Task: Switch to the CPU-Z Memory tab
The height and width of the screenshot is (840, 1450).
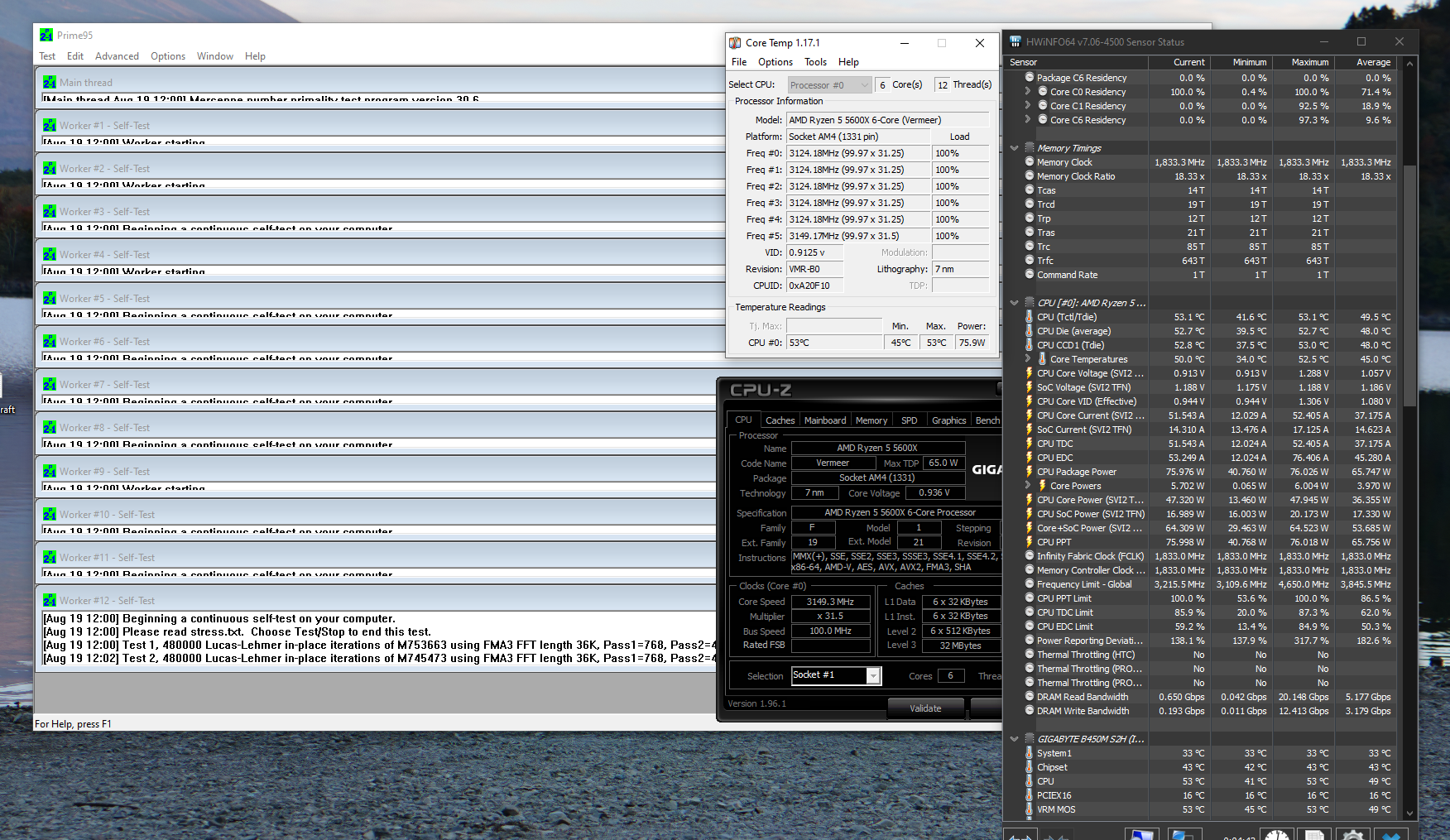Action: coord(871,420)
